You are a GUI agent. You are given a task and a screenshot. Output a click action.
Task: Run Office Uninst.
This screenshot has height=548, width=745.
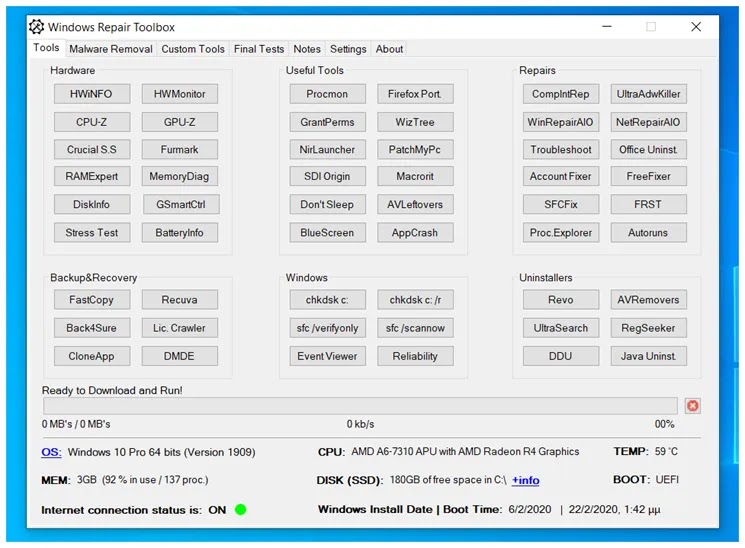click(x=649, y=150)
